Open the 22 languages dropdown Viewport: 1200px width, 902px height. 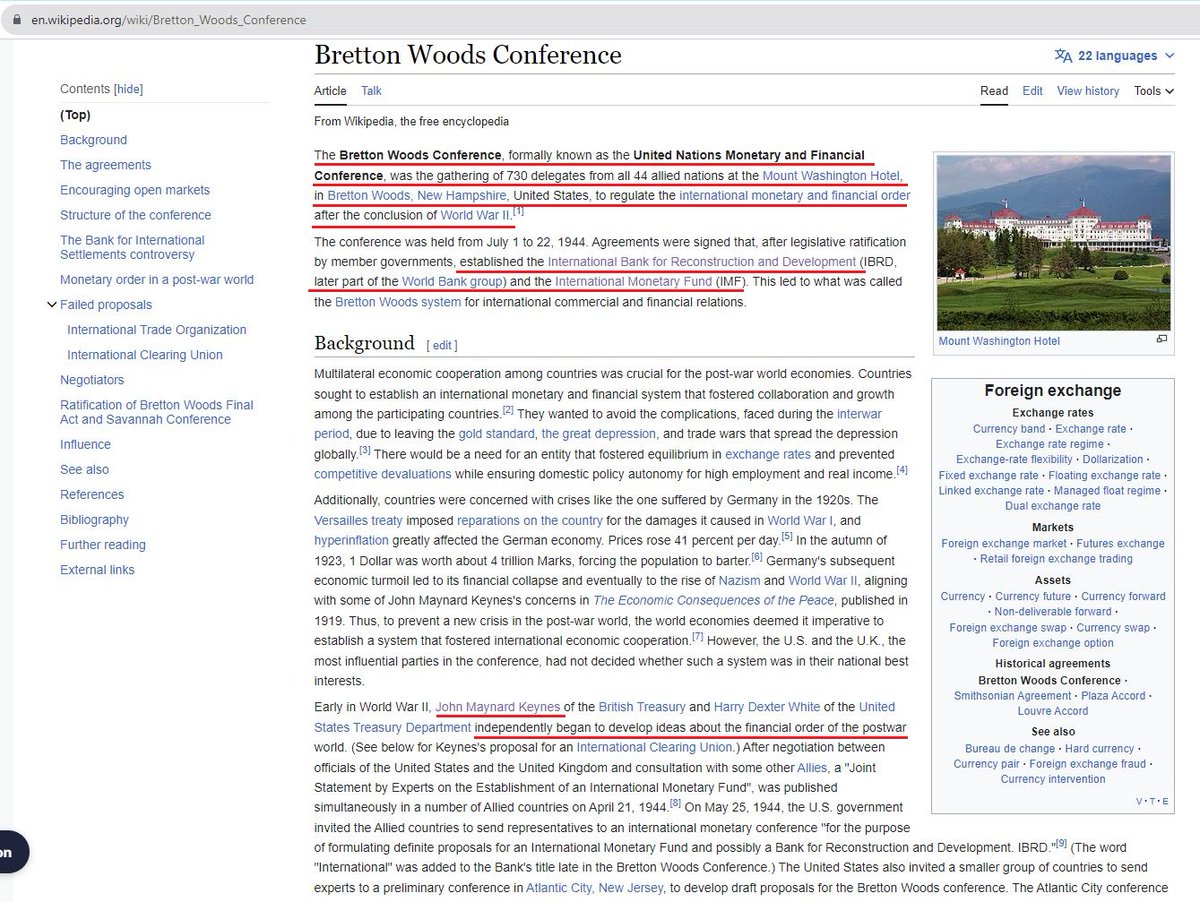point(1115,56)
